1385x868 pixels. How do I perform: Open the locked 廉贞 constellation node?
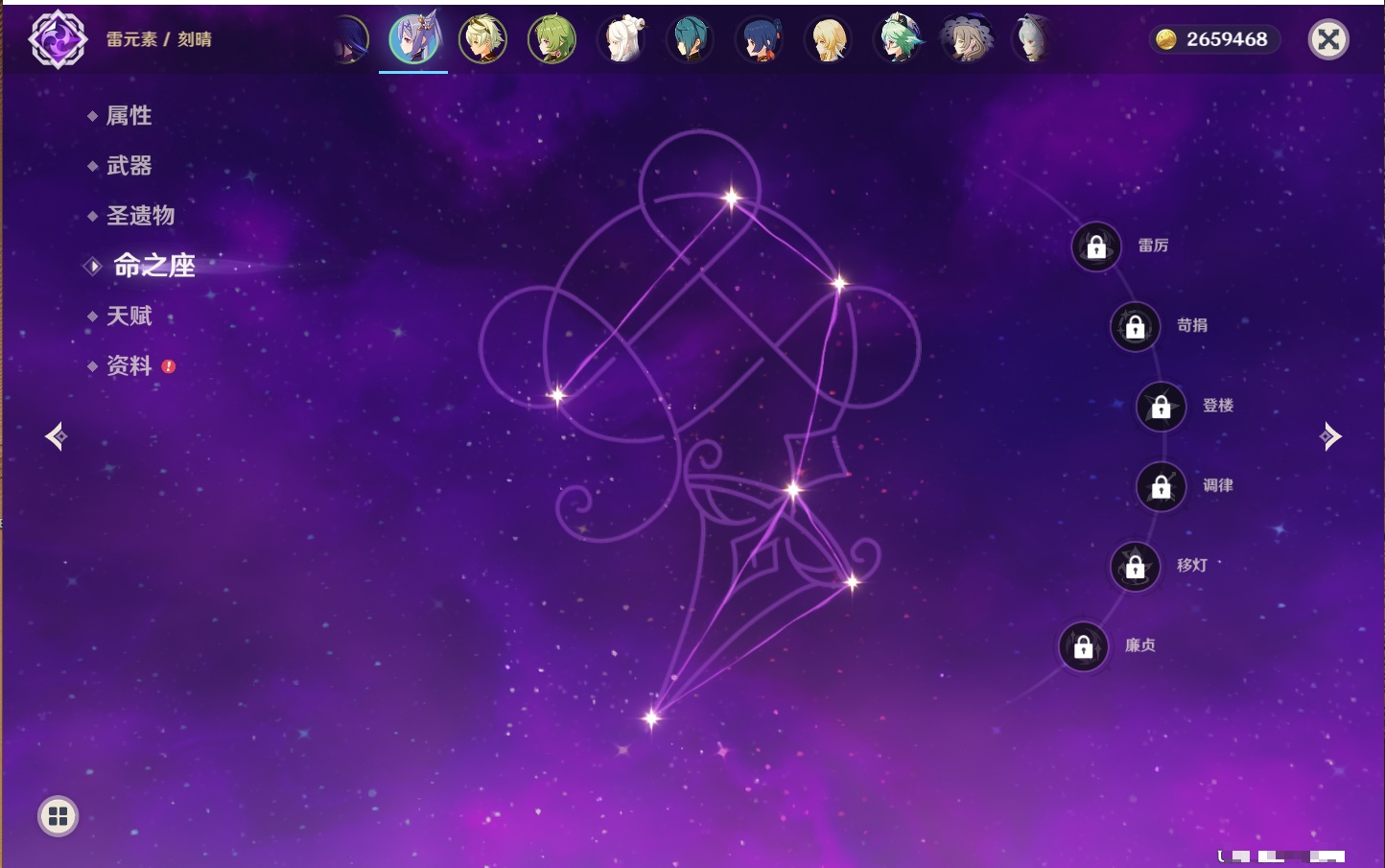[x=1084, y=646]
